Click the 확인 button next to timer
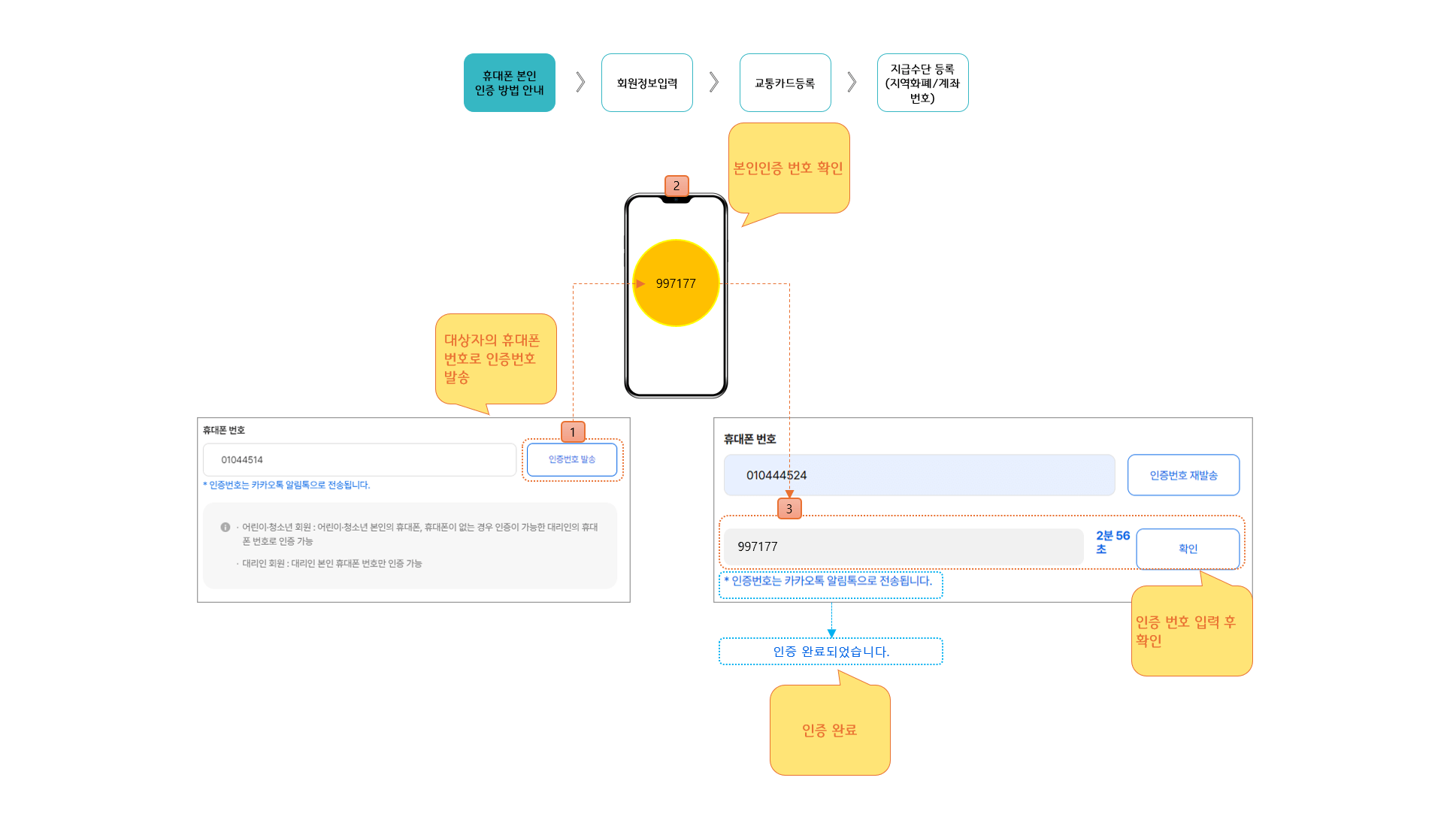This screenshot has width=1456, height=817. (x=1187, y=549)
